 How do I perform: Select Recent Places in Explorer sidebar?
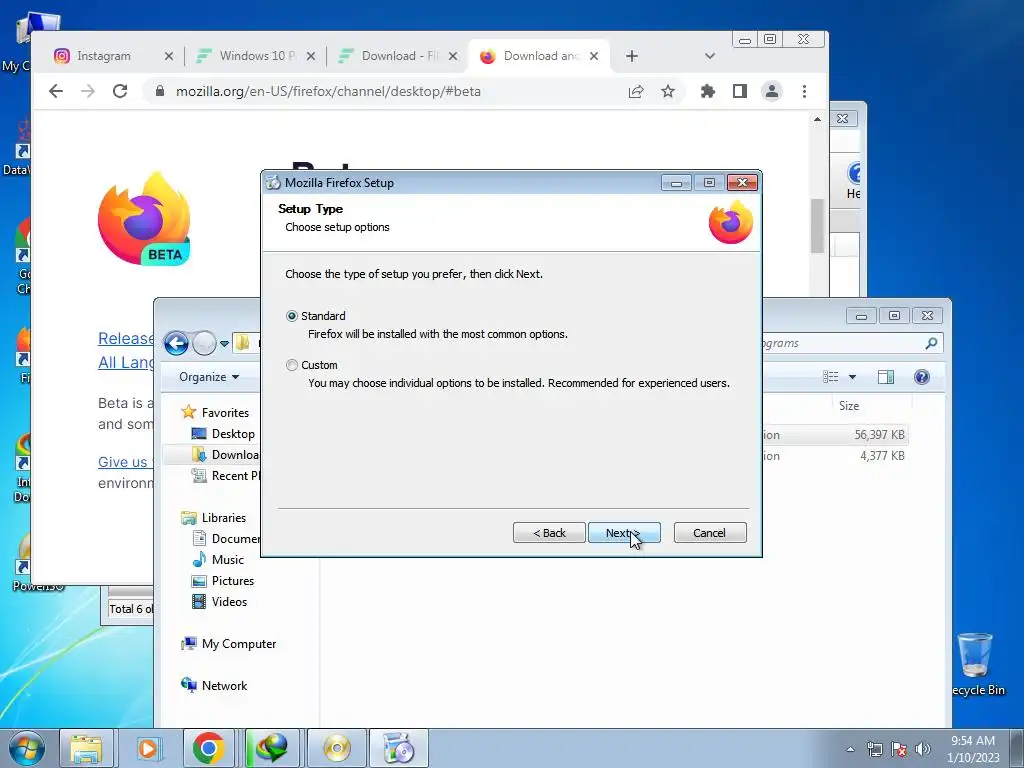[226, 475]
